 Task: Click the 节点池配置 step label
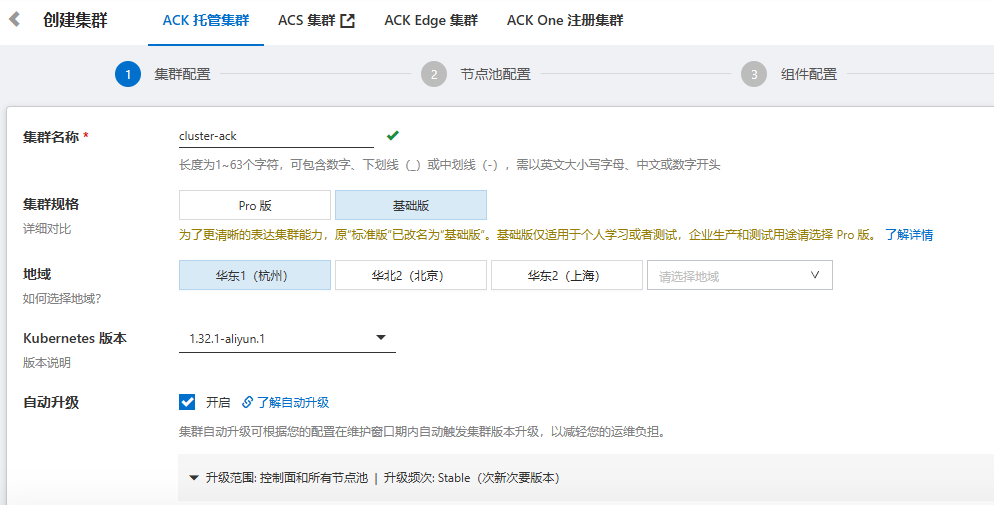click(495, 74)
